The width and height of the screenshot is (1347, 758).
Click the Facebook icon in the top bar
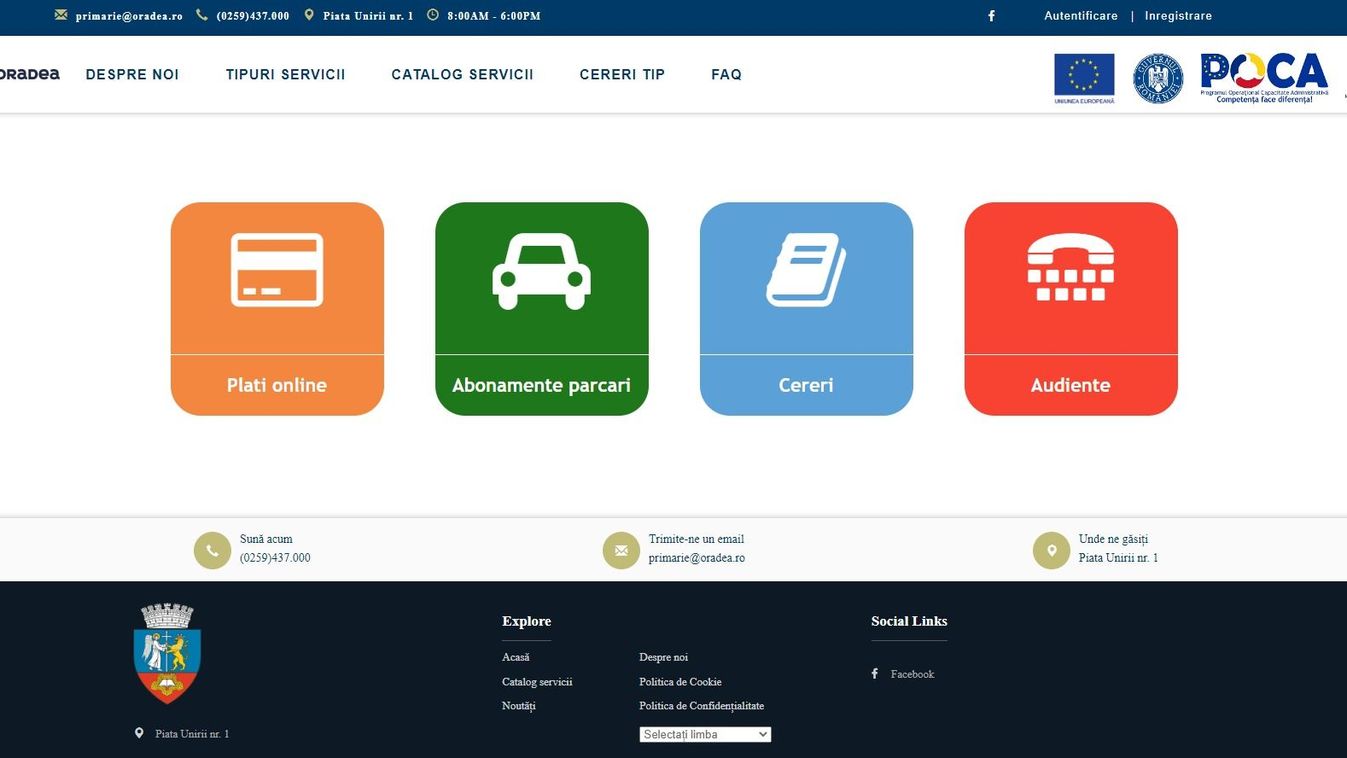tap(991, 16)
